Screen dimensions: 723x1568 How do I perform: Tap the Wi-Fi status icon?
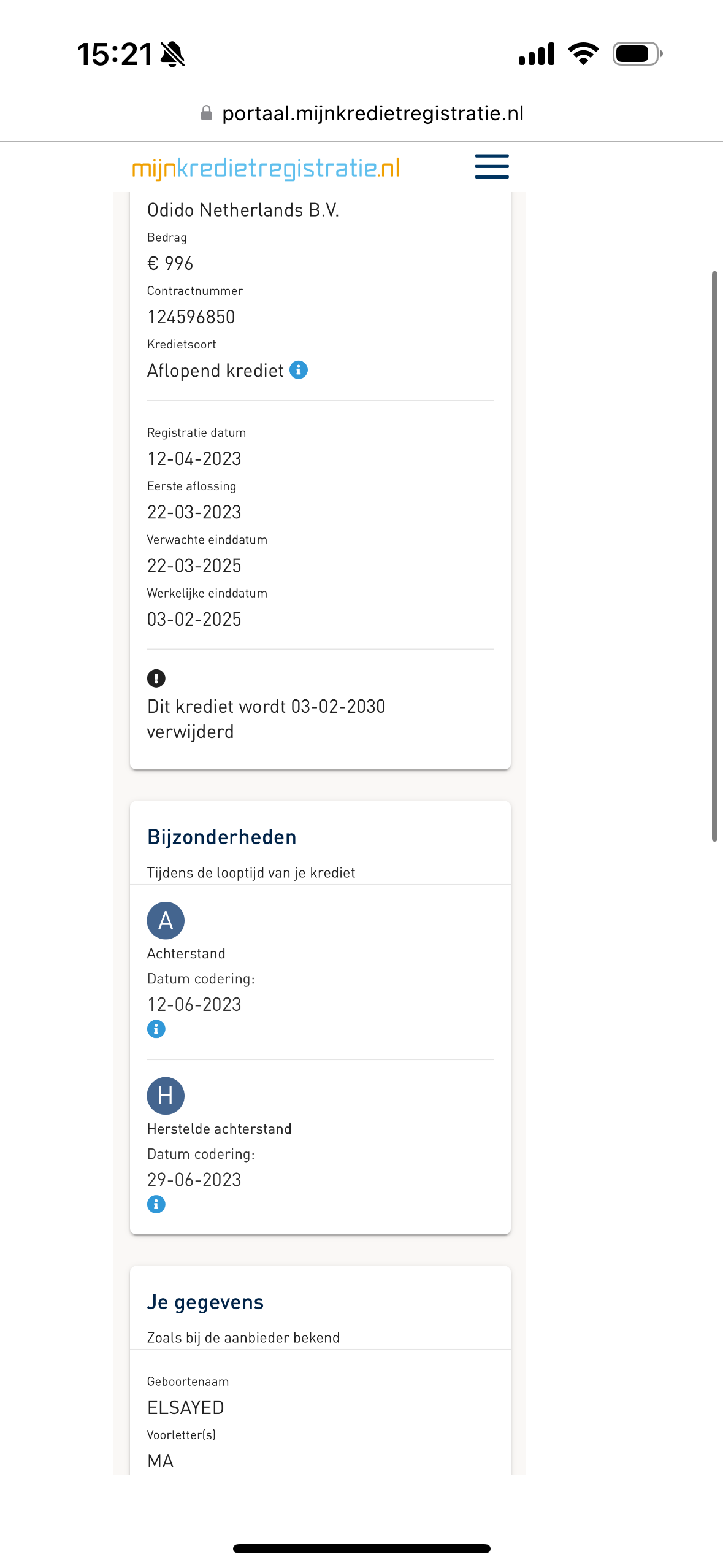click(x=583, y=54)
